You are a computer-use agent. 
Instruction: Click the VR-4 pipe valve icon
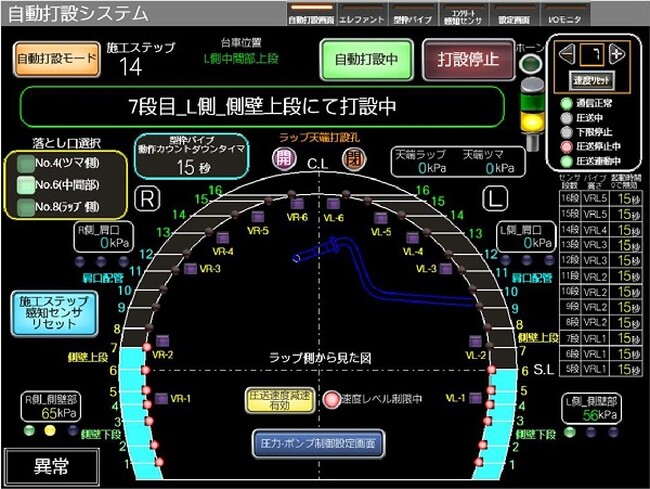pyautogui.click(x=223, y=238)
